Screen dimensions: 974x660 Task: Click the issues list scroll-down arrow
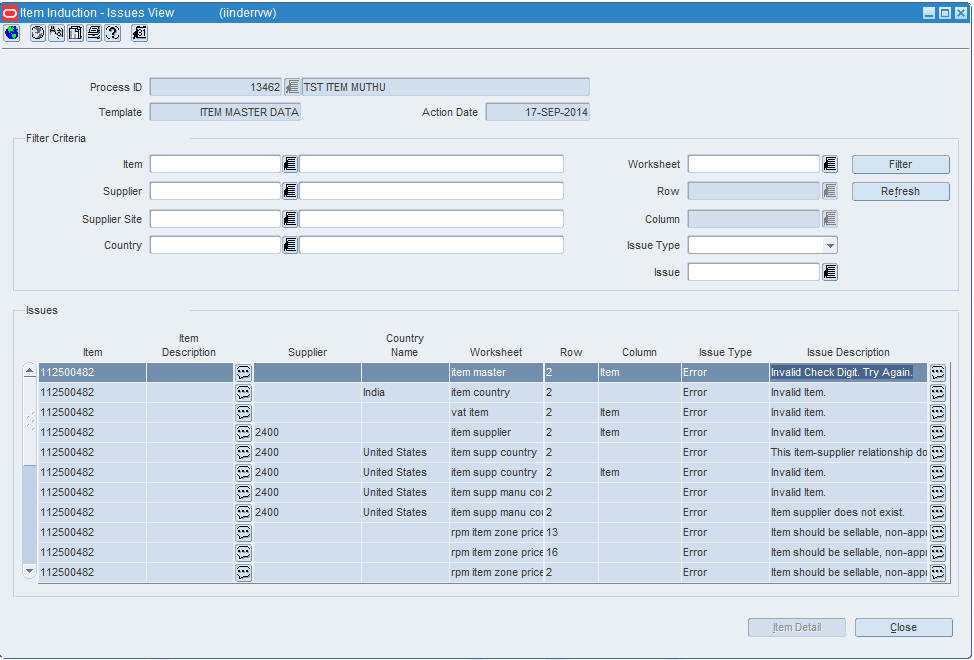pos(29,571)
